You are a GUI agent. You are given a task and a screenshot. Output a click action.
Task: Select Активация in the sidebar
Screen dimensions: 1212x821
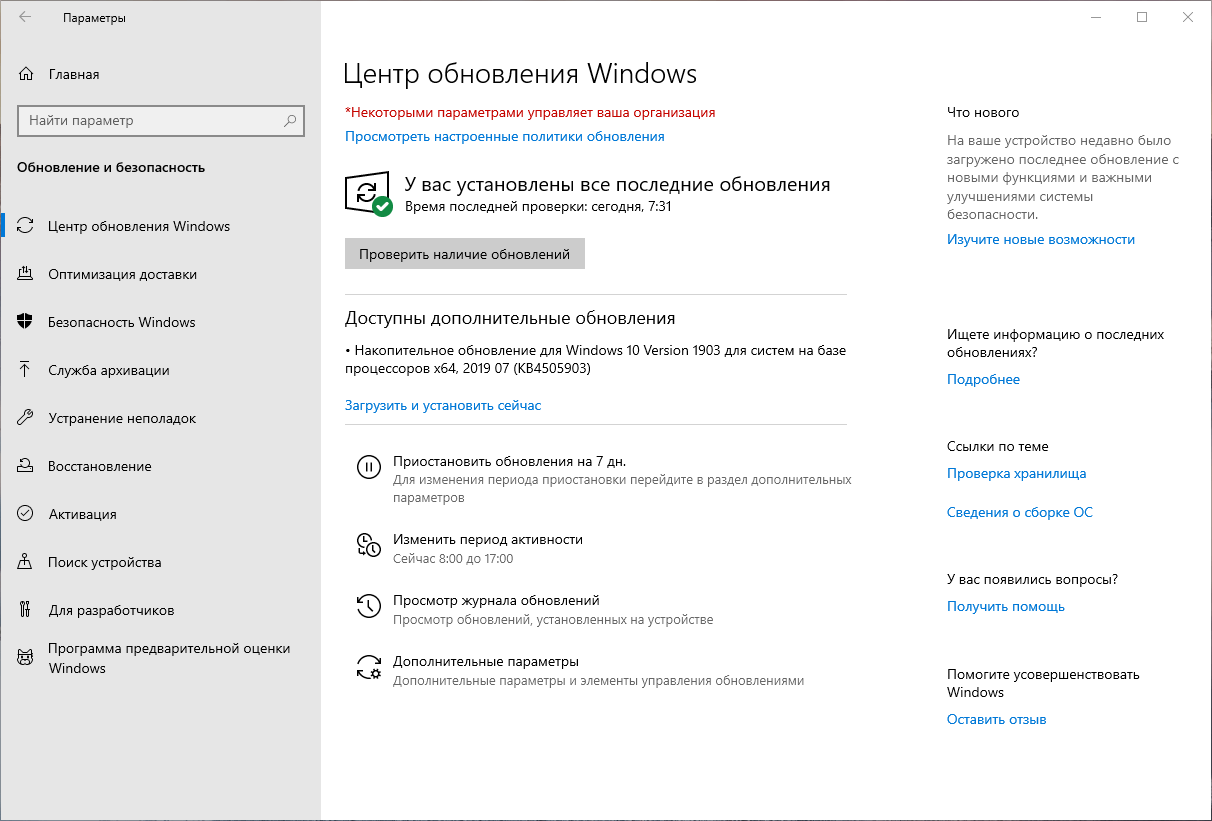click(27, 513)
